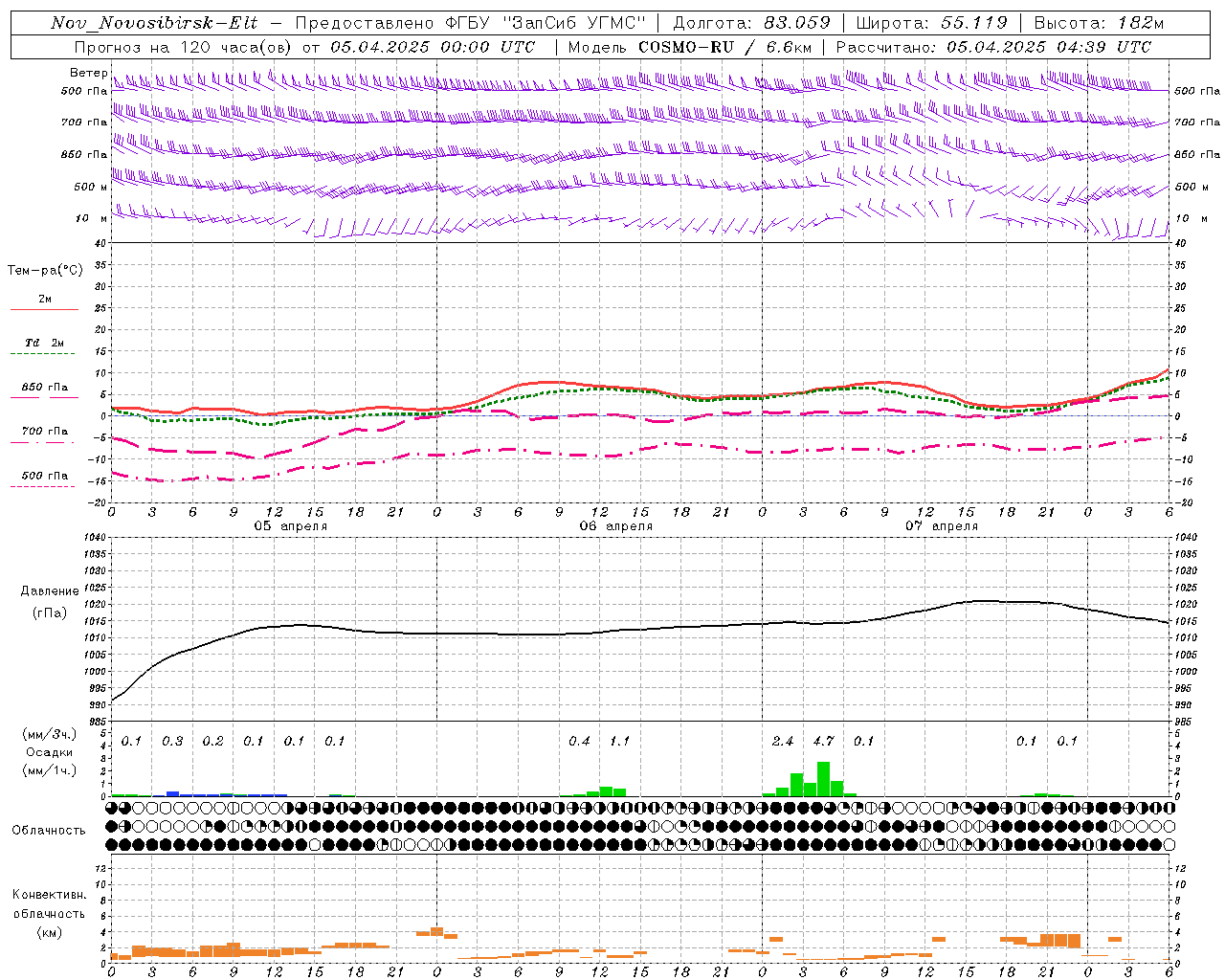Click the latitude value Широта: 55.119

(x=932, y=23)
